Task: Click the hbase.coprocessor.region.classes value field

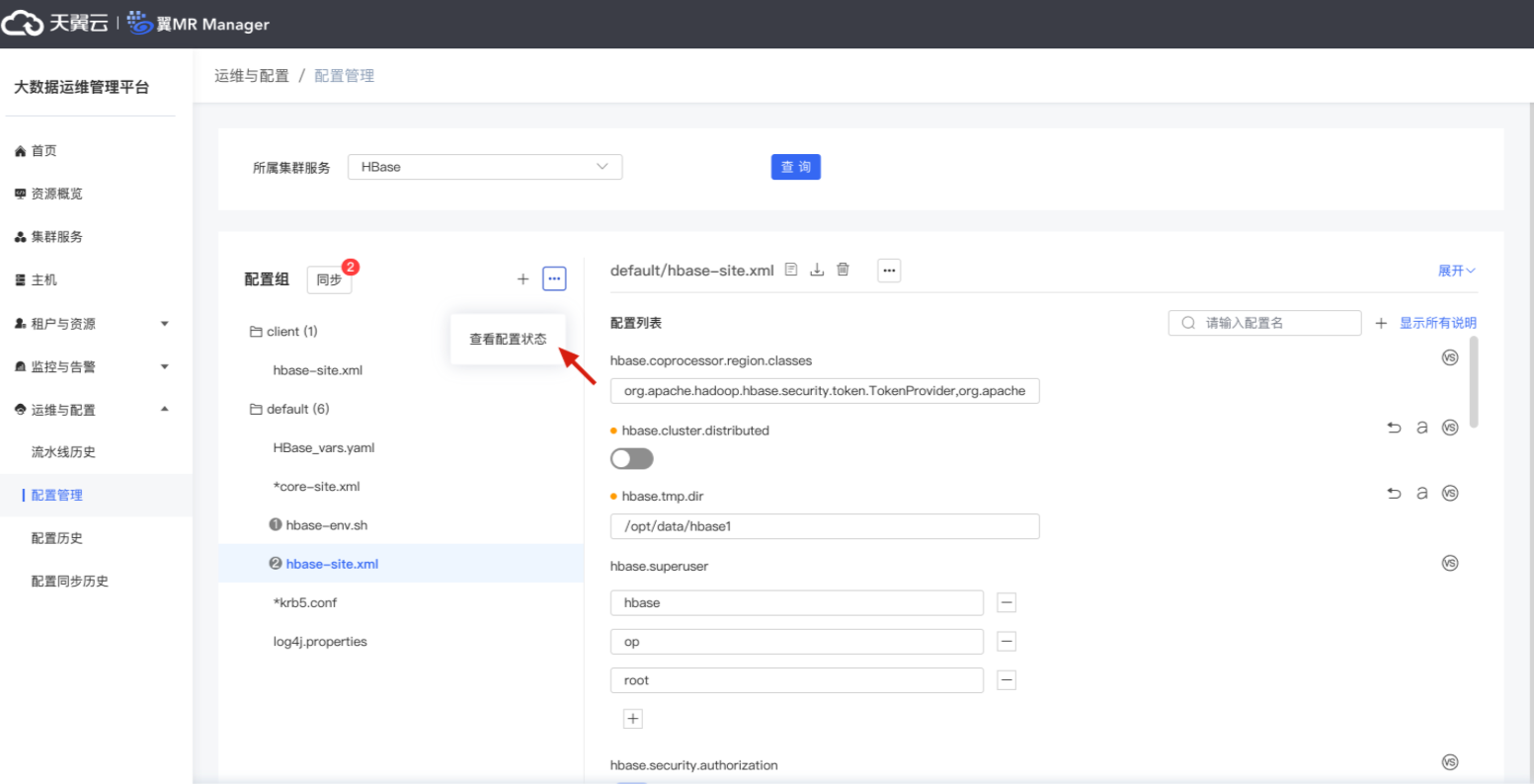Action: pyautogui.click(x=825, y=391)
